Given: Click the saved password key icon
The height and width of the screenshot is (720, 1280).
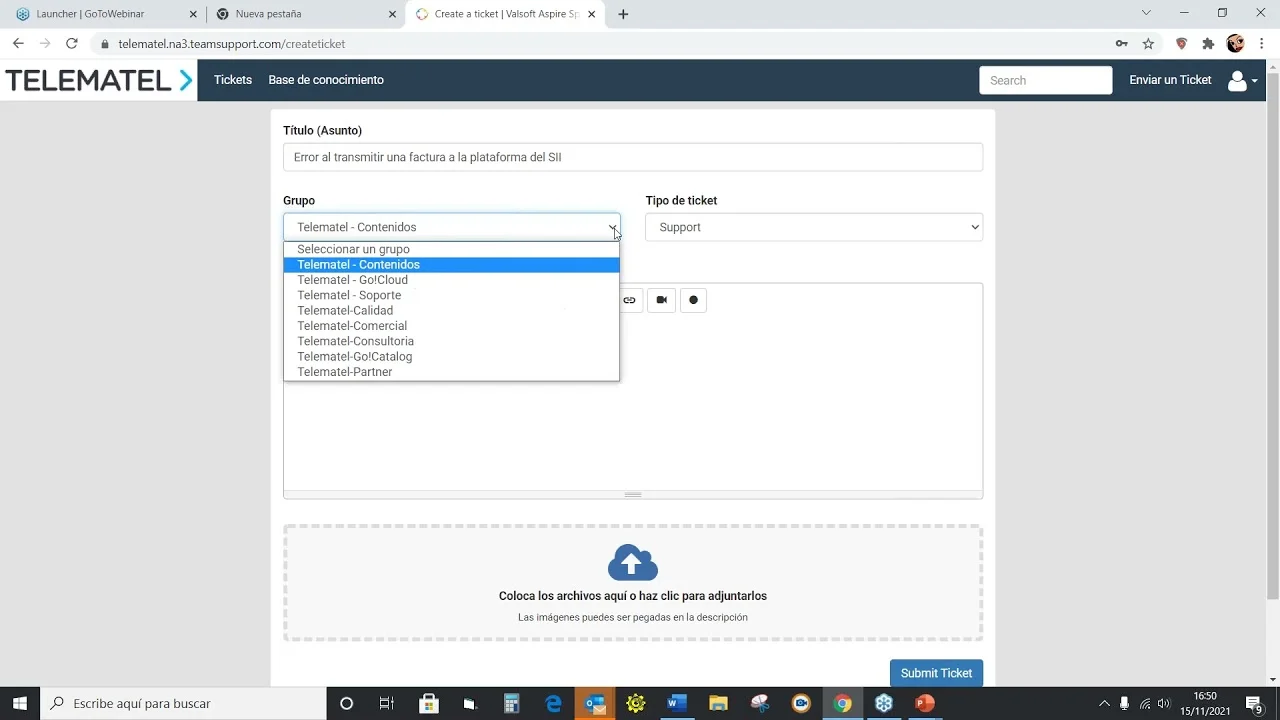Looking at the screenshot, I should click(x=1121, y=44).
